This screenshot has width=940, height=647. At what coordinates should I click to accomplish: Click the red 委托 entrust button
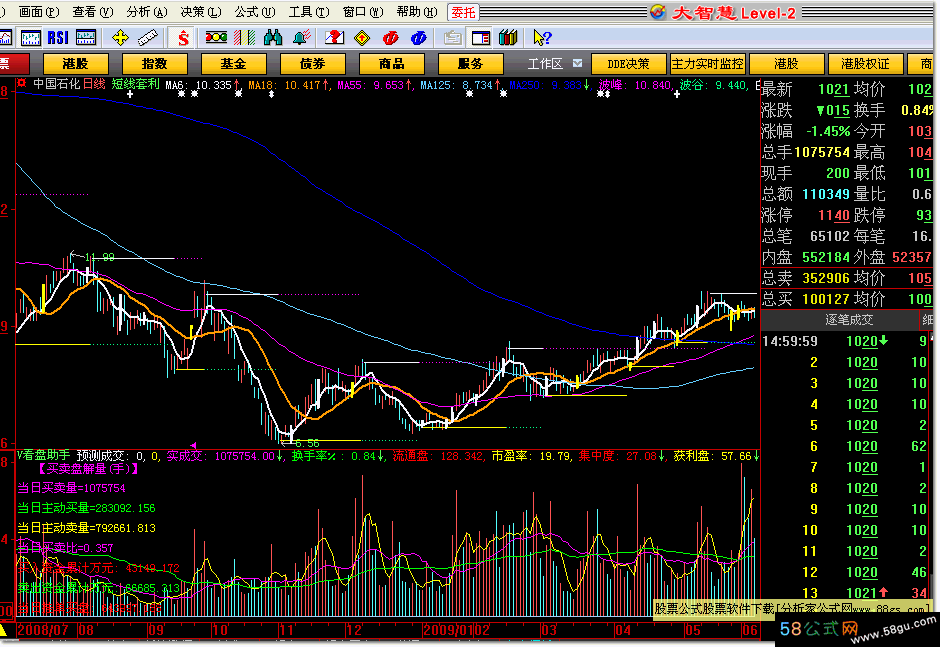click(x=463, y=13)
